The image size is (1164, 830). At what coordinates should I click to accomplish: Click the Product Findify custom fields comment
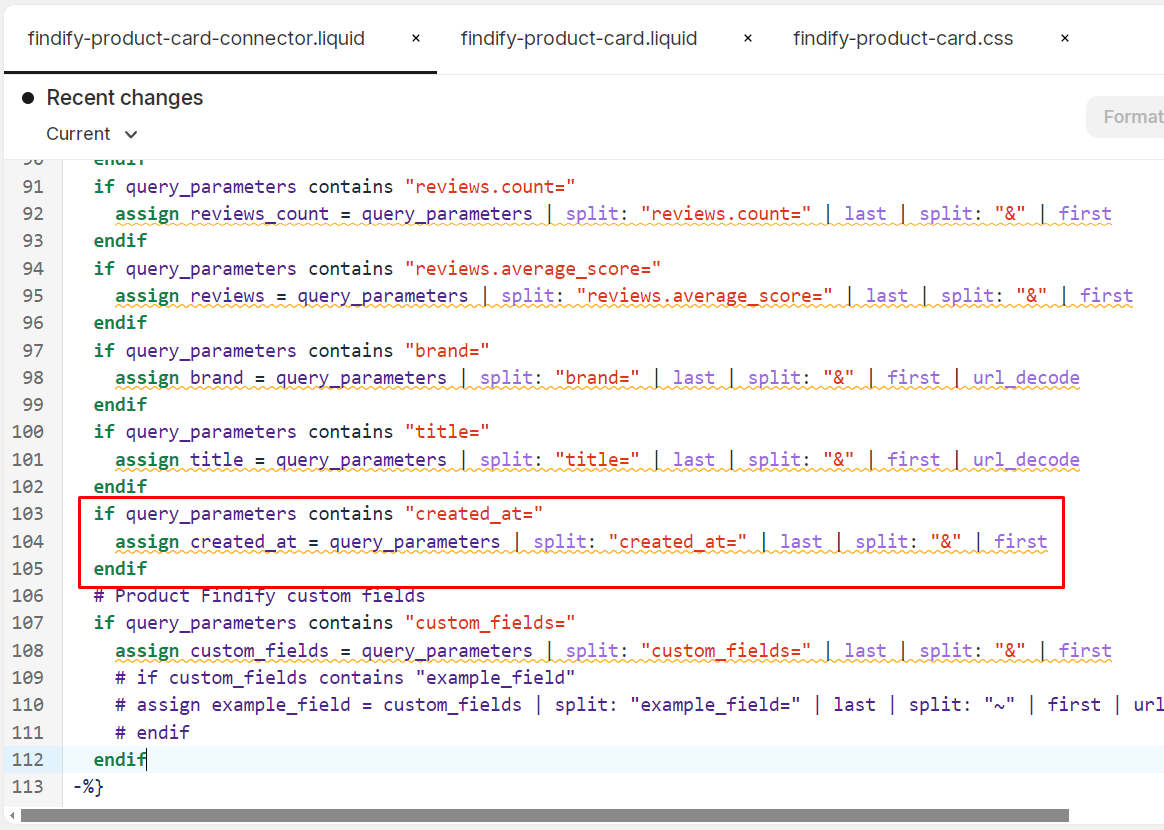tap(259, 596)
